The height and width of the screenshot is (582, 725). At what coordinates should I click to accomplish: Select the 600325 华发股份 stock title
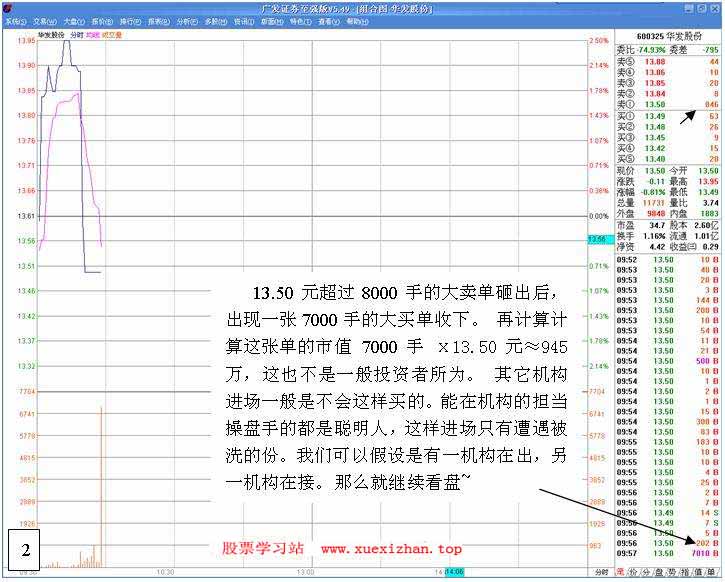click(x=669, y=36)
